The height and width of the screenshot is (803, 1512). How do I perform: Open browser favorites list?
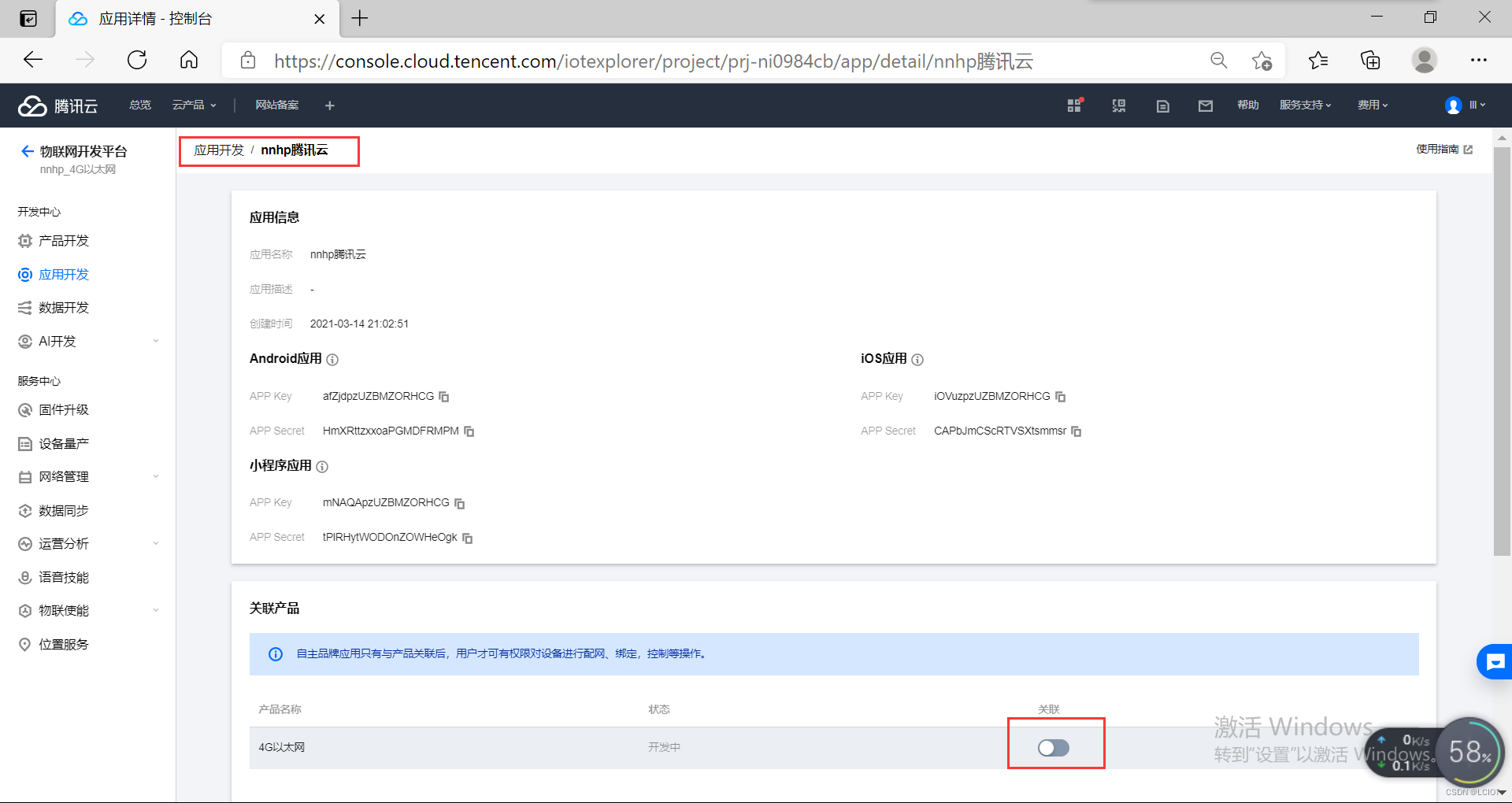pyautogui.click(x=1318, y=60)
